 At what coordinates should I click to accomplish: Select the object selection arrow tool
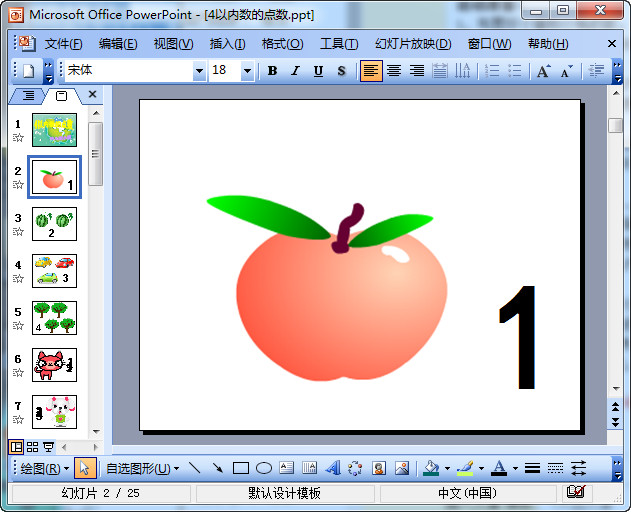click(x=85, y=469)
